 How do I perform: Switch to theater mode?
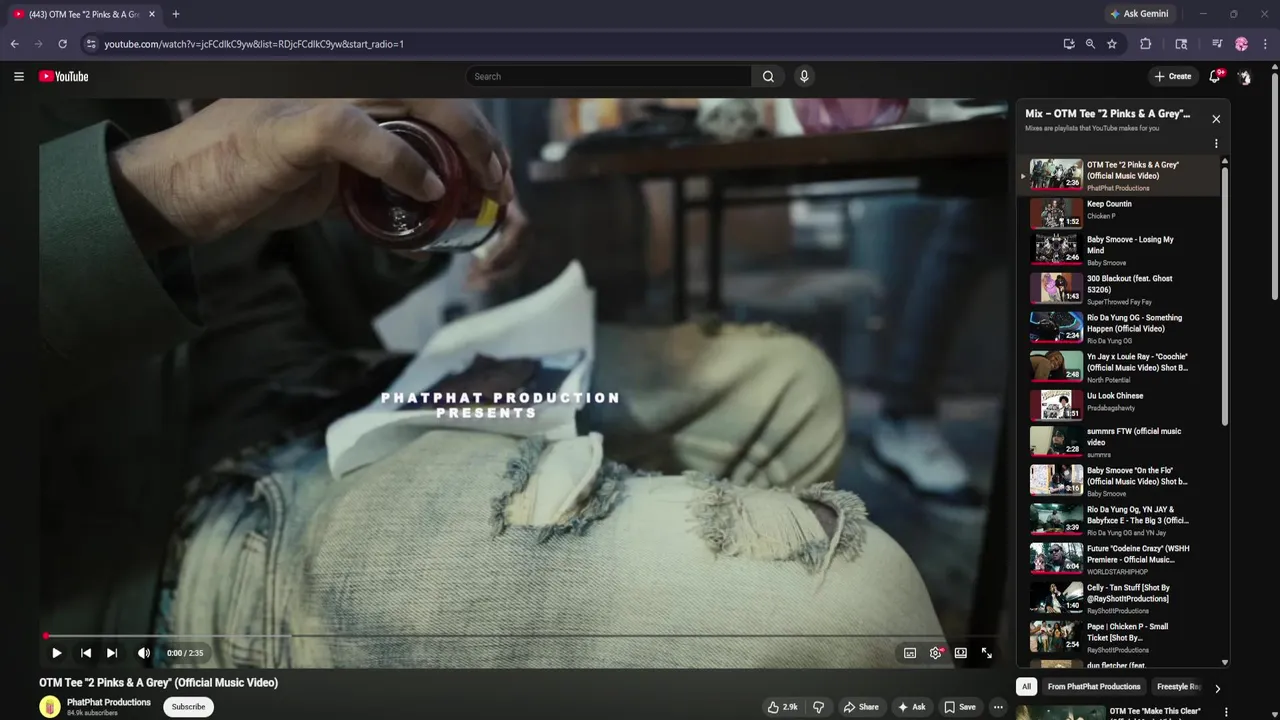point(961,653)
